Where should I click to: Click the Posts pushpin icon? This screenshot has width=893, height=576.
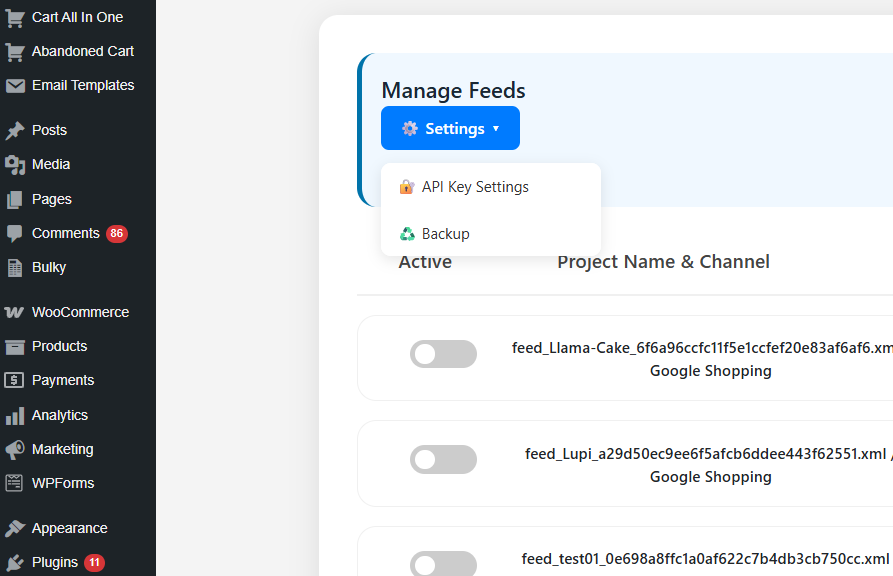point(15,131)
